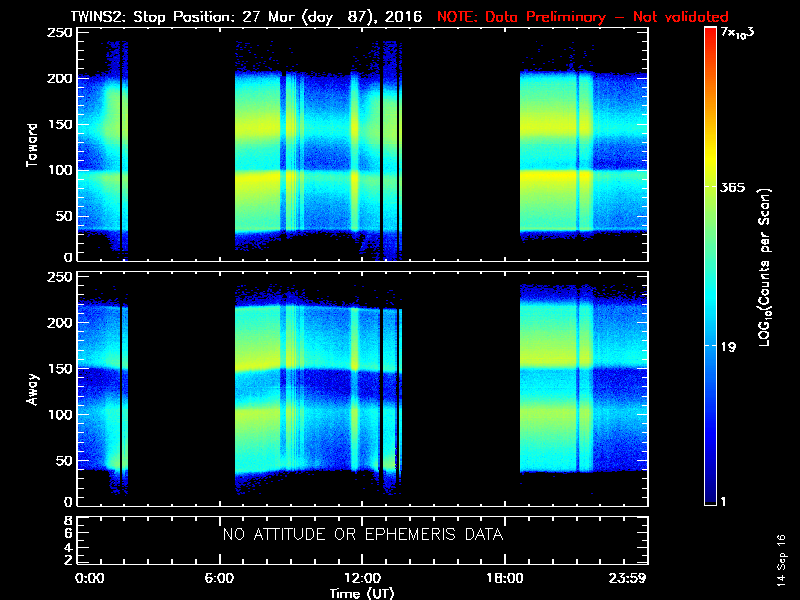Click the 0:00 time axis label
Image resolution: width=800 pixels, height=600 pixels.
coord(89,579)
